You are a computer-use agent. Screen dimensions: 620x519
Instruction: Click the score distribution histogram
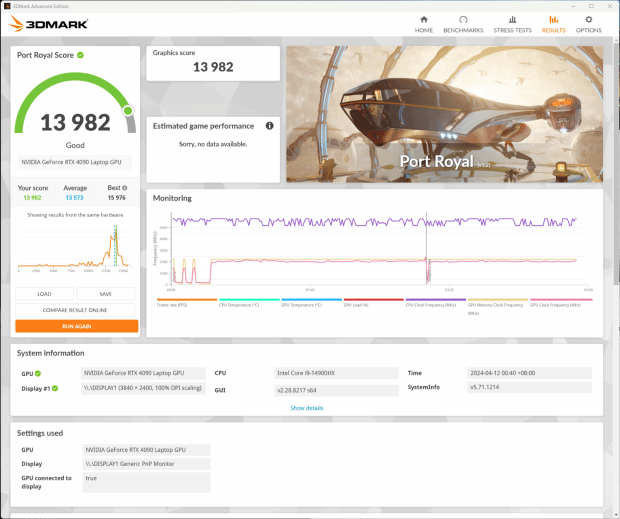[x=74, y=247]
